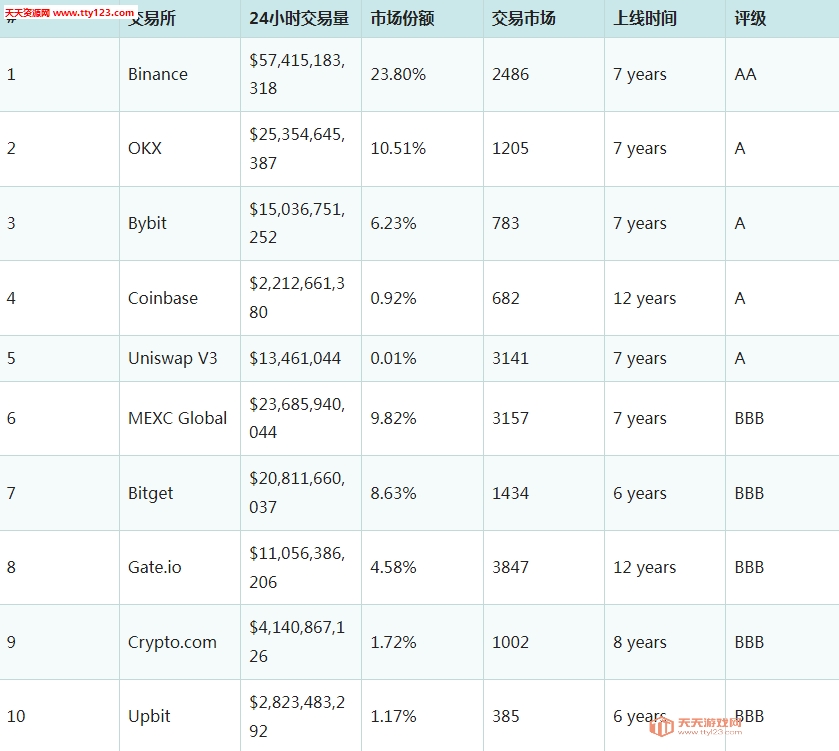Click MEXC Global's BBB rating

coord(749,418)
